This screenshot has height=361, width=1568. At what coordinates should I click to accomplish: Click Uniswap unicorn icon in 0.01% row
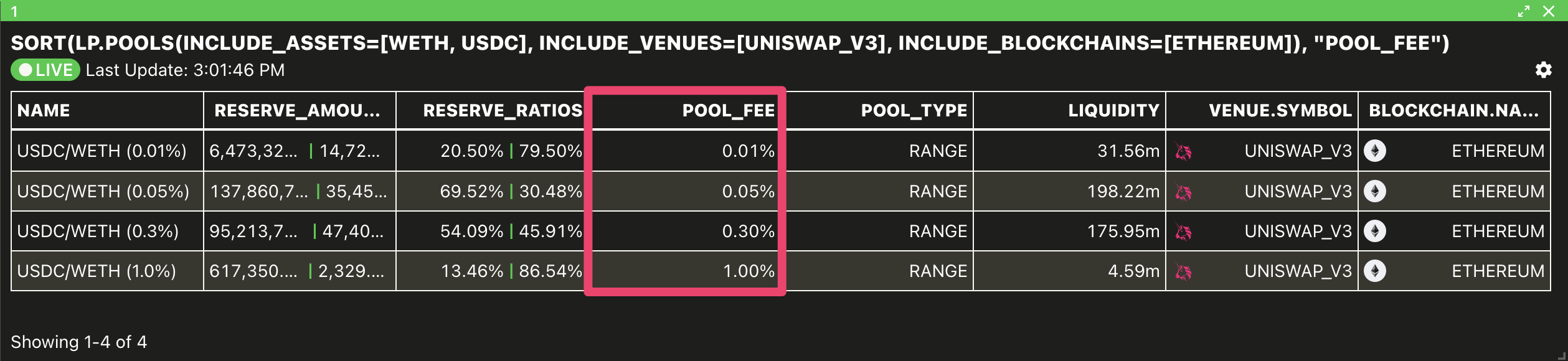[1183, 151]
